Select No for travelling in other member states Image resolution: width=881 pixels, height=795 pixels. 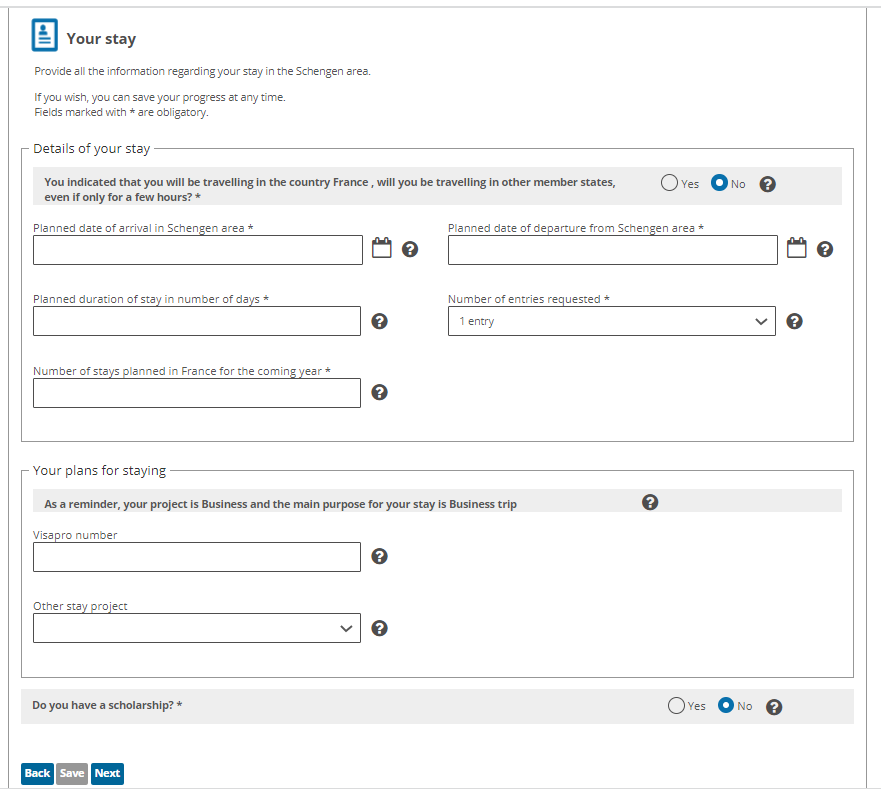719,183
